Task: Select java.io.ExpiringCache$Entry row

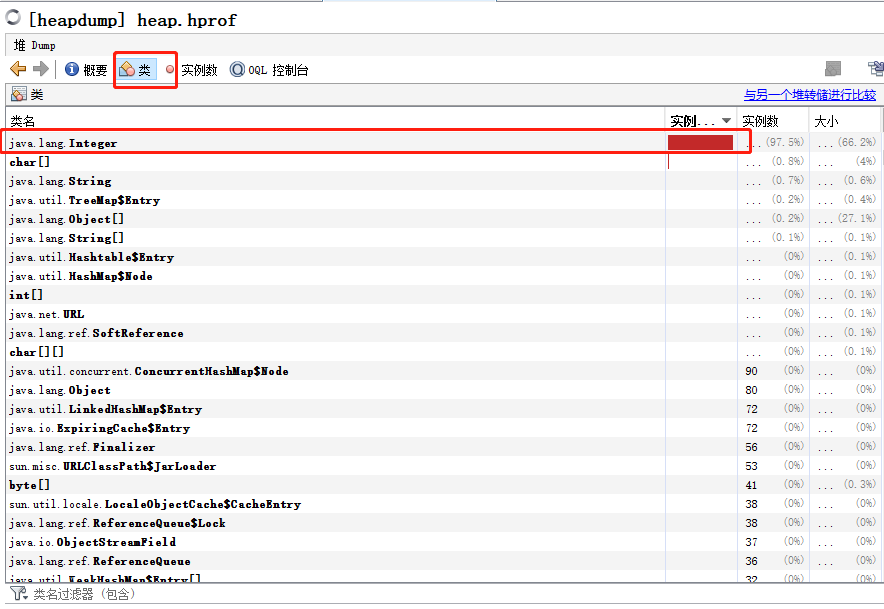Action: 443,428
